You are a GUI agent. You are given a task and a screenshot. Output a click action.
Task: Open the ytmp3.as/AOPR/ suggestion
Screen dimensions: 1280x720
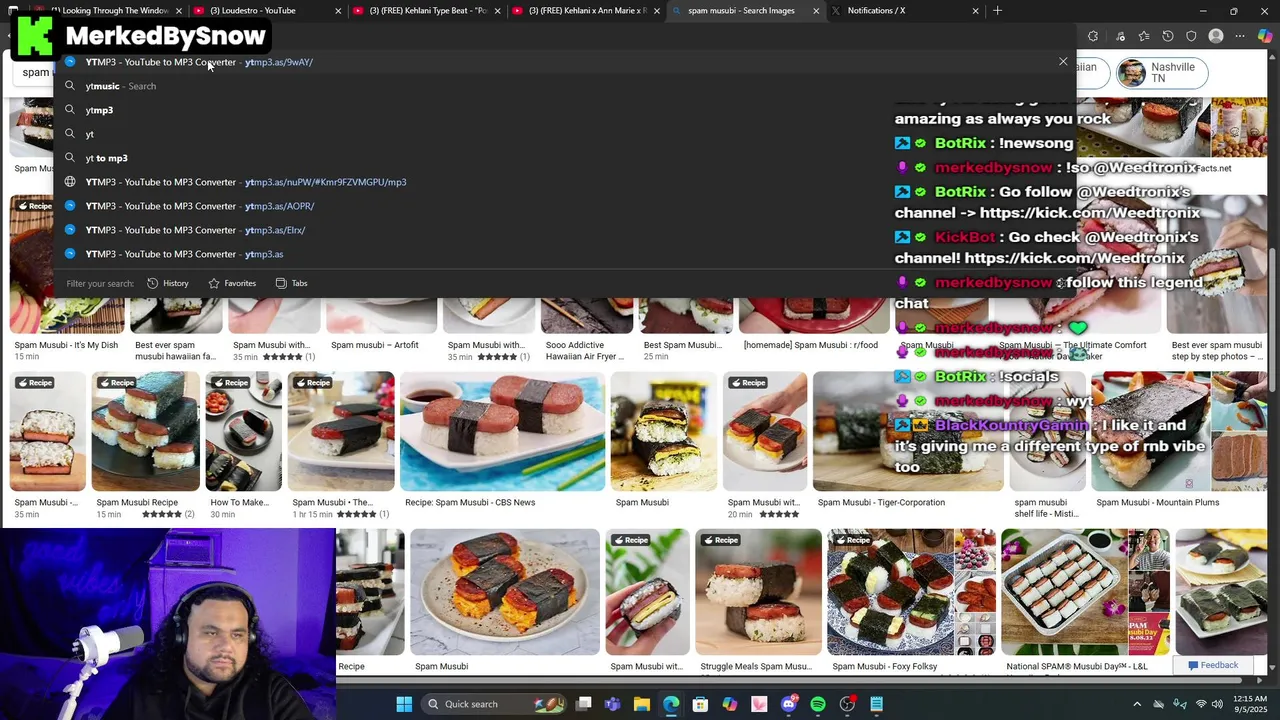pyautogui.click(x=565, y=206)
